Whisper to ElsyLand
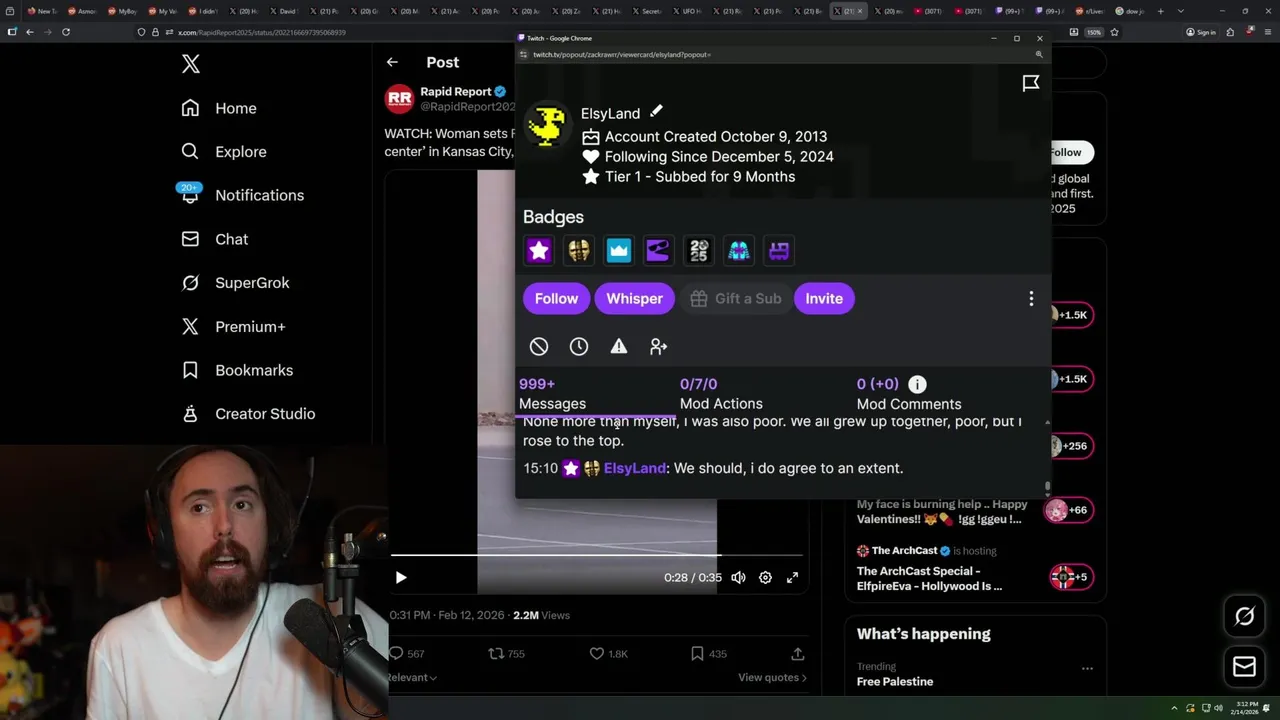1280x720 pixels. (634, 298)
